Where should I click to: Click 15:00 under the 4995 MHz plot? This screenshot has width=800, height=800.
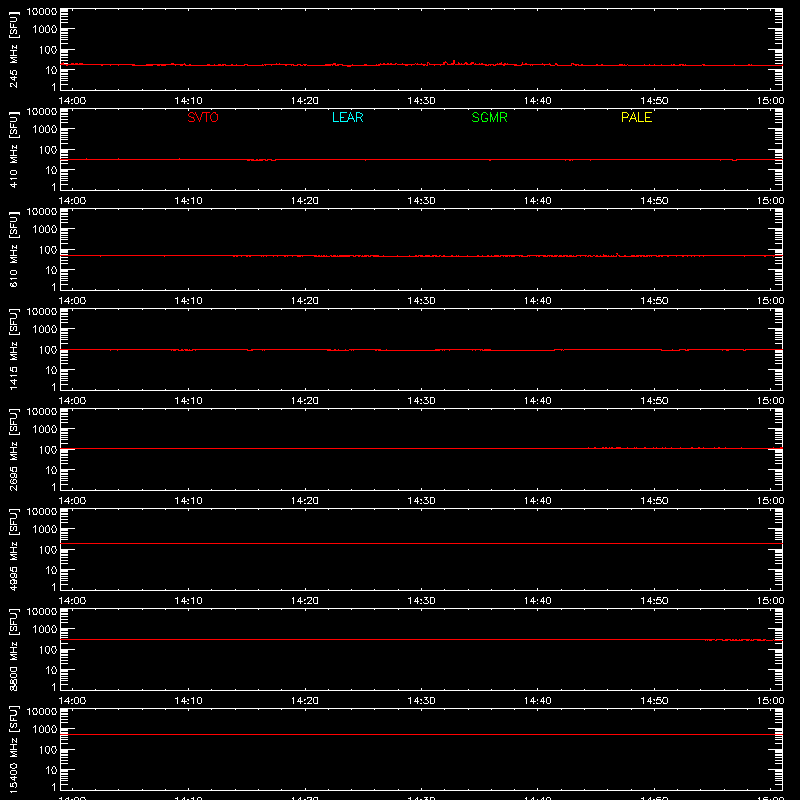pos(770,601)
